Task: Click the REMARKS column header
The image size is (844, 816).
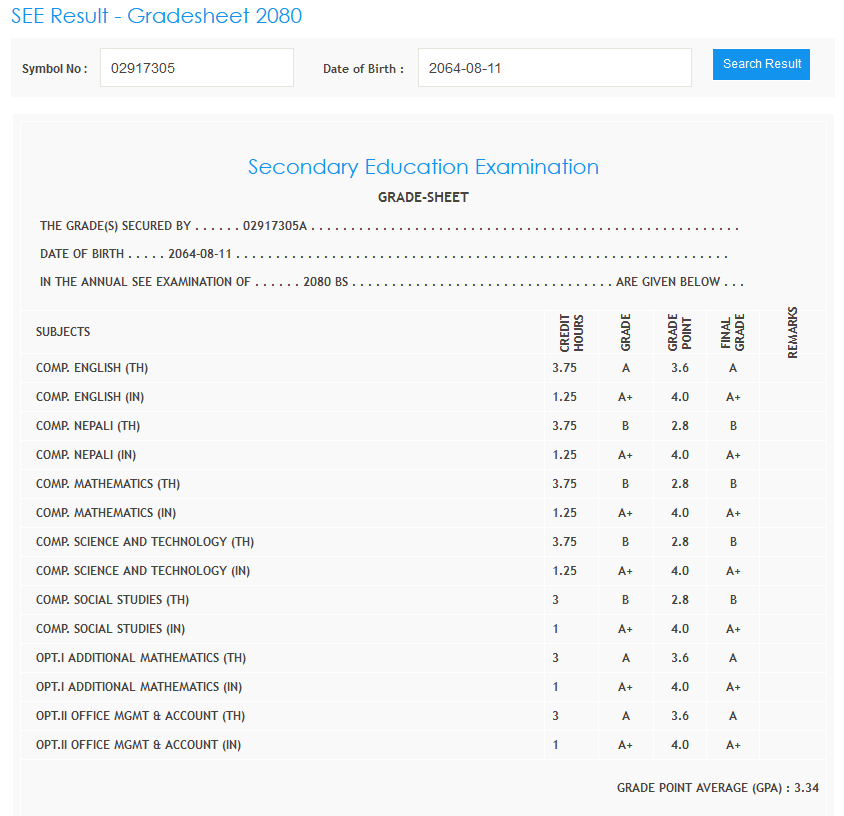Action: tap(793, 332)
